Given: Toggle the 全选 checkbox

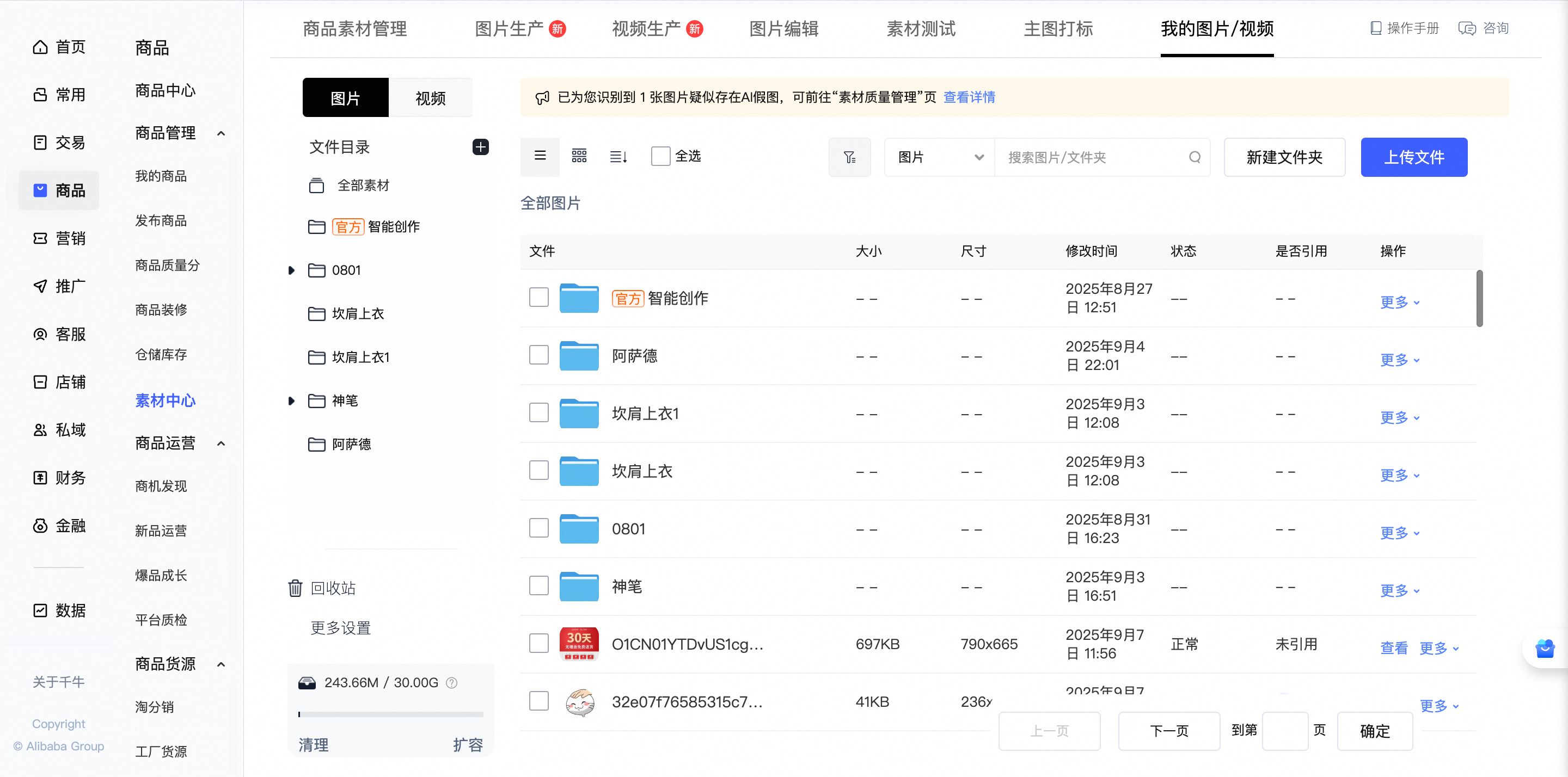Looking at the screenshot, I should click(660, 156).
